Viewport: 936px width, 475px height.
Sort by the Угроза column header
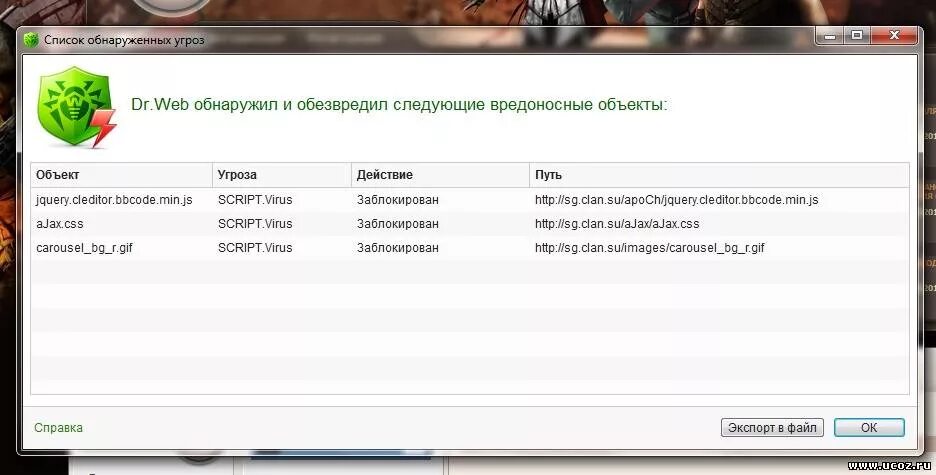click(282, 175)
